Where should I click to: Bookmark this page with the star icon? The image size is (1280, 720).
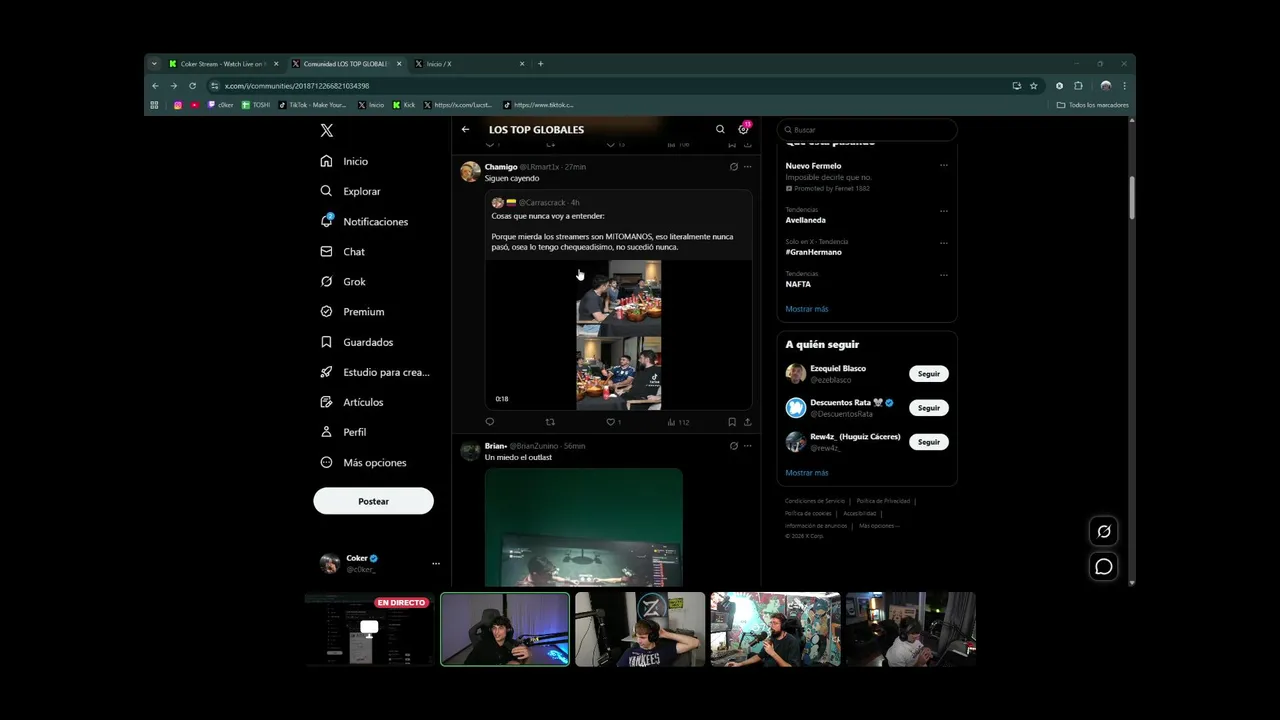(x=1034, y=86)
